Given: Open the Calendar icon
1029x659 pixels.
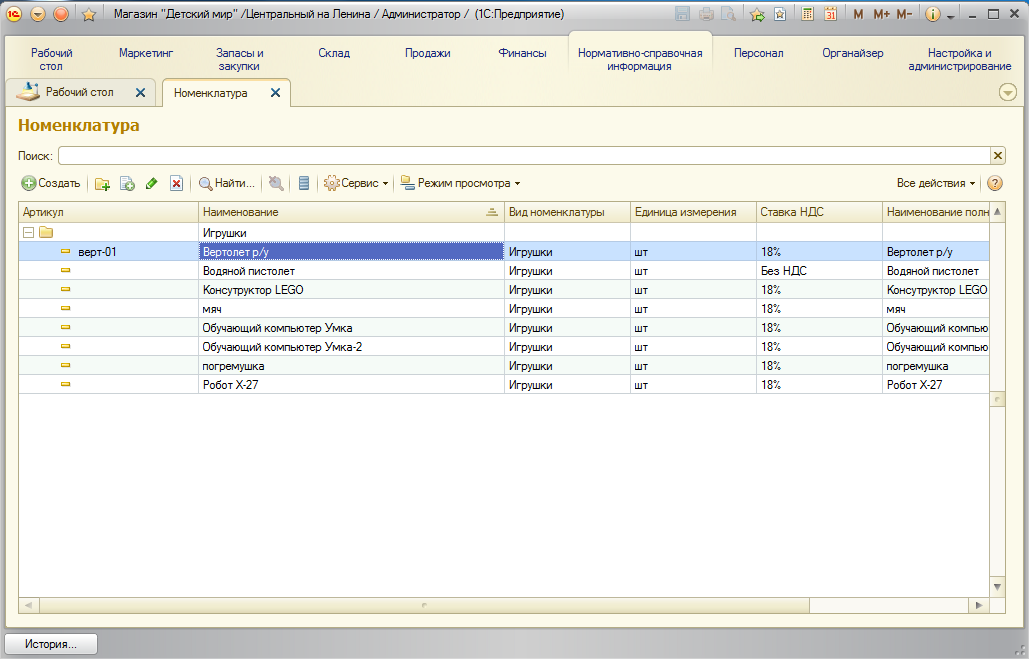Looking at the screenshot, I should coord(830,14).
